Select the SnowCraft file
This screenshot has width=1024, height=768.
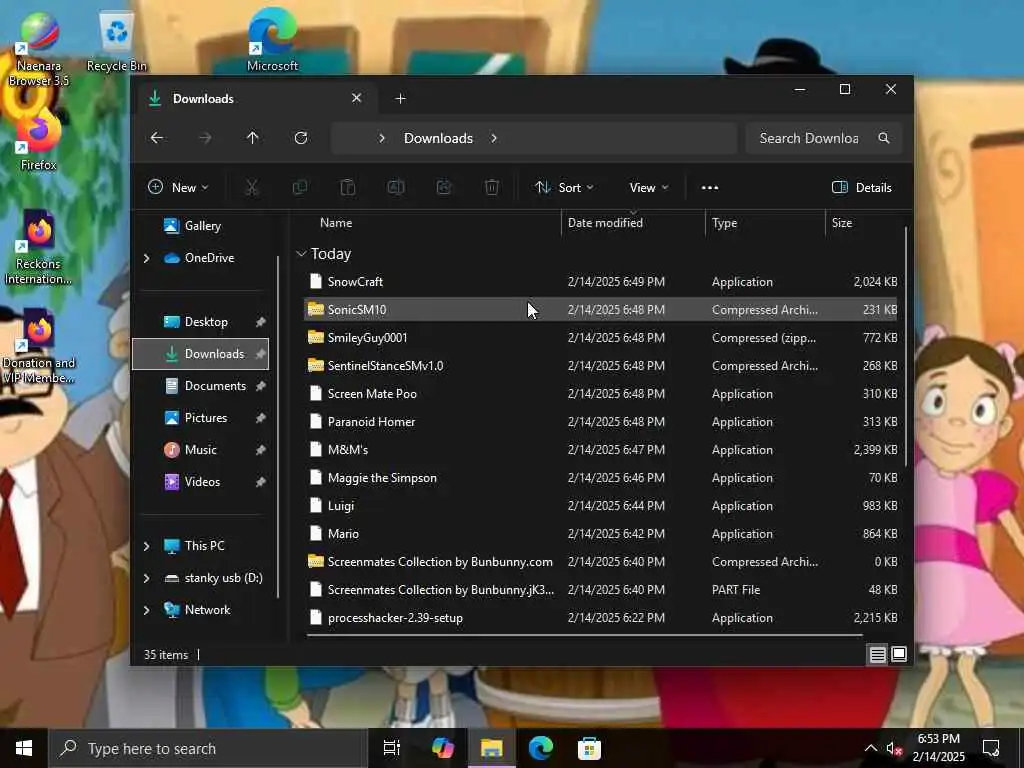point(600,282)
